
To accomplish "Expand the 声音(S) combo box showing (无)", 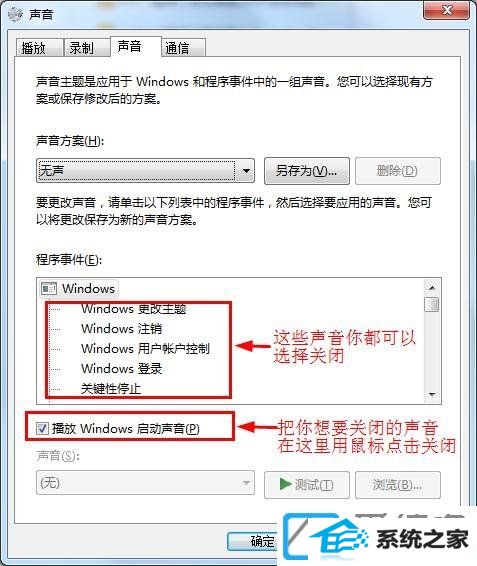I will 145,483.
